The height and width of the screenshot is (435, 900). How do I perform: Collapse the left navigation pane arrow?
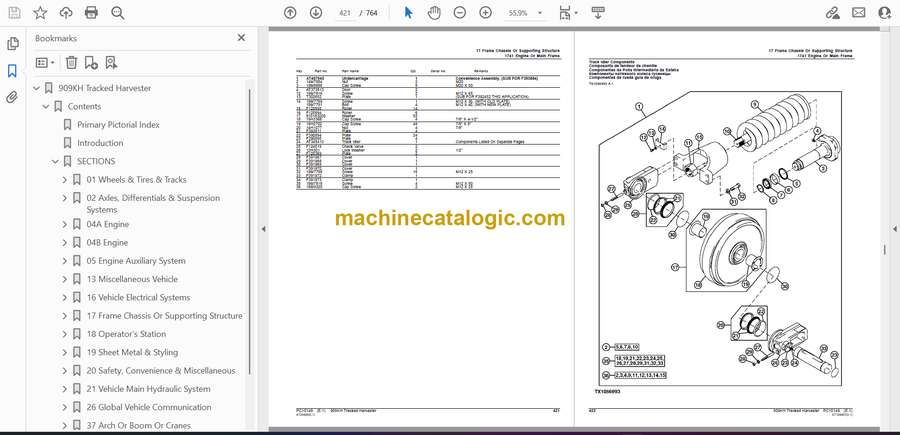click(x=263, y=229)
